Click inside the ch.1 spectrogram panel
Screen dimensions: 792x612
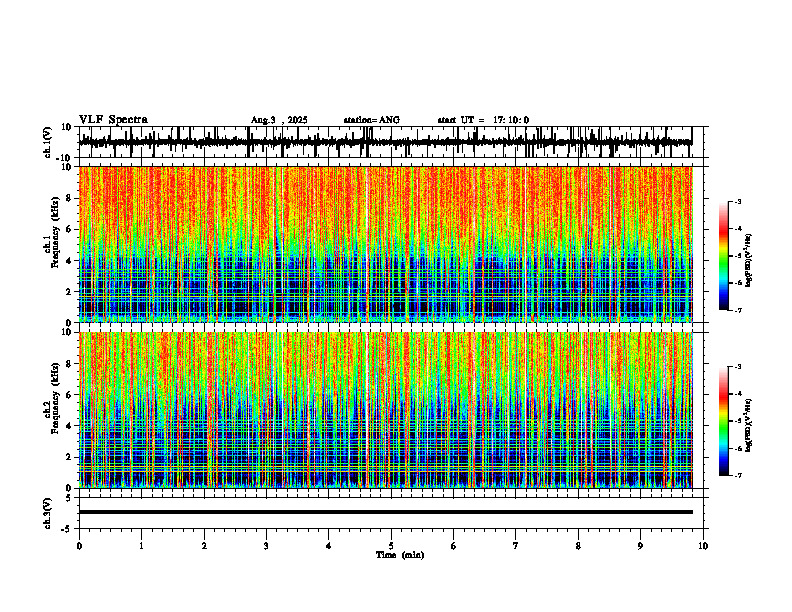pyautogui.click(x=385, y=244)
